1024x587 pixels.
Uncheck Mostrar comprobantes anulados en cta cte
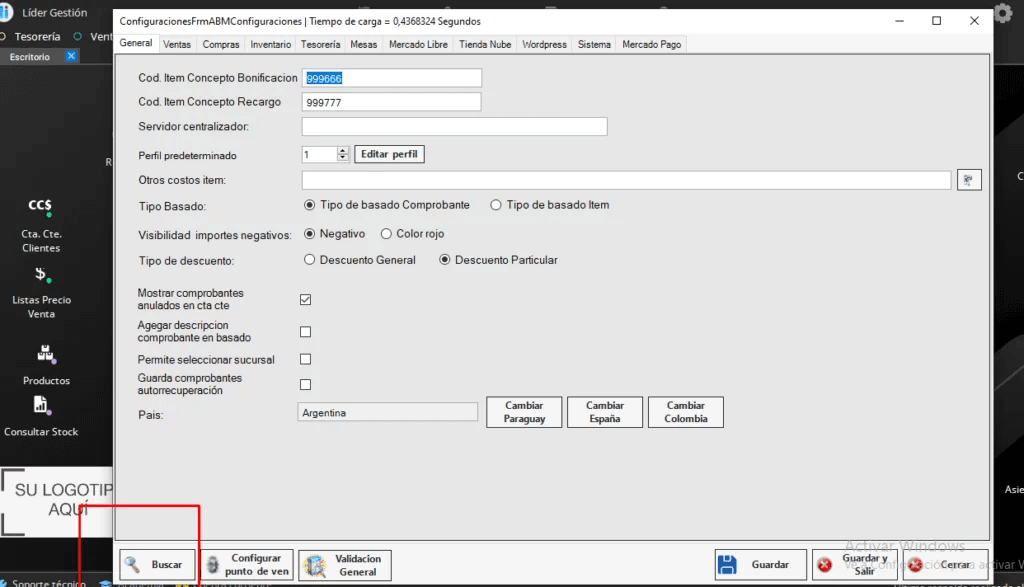point(306,299)
